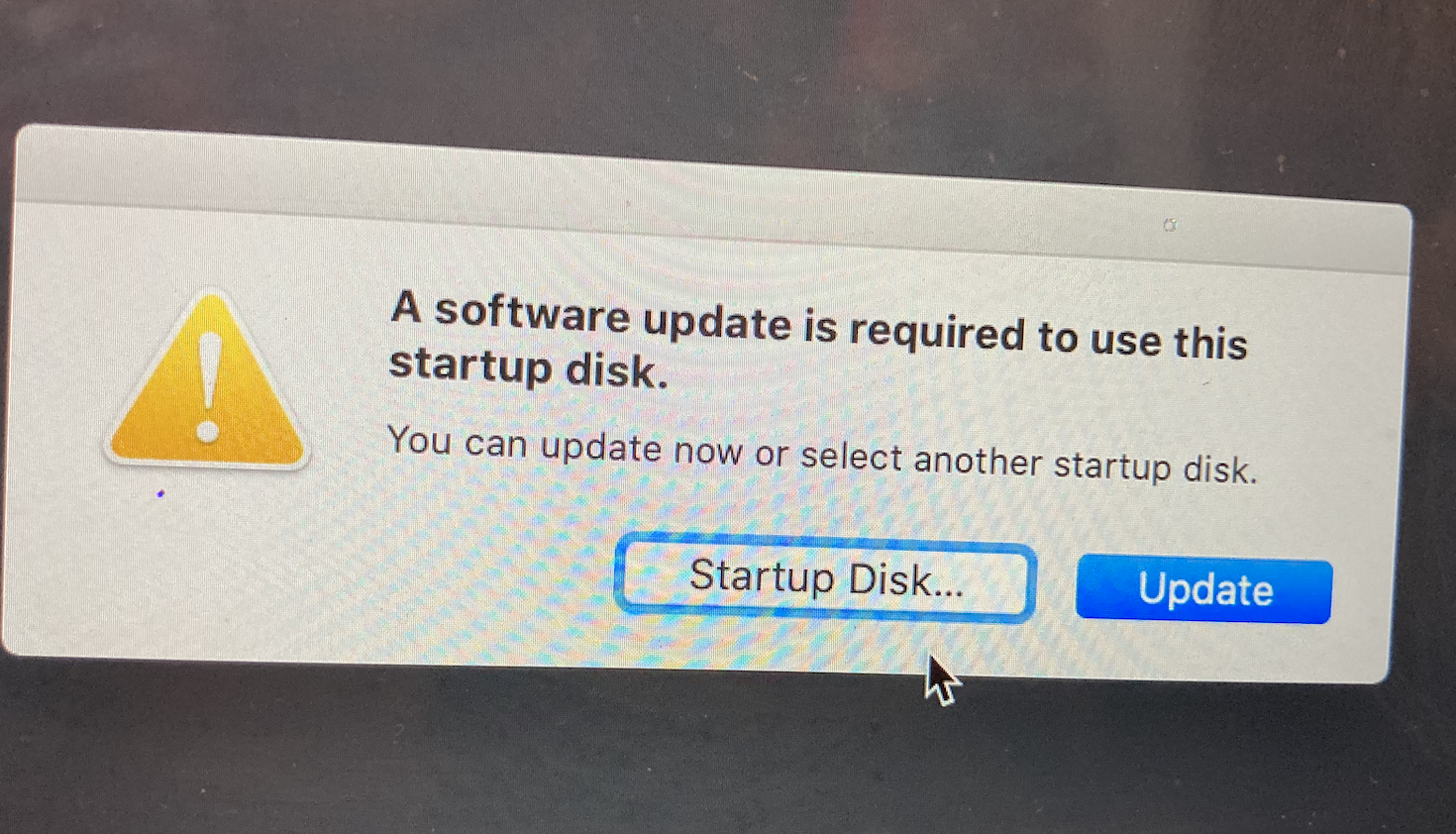Image resolution: width=1456 pixels, height=834 pixels.
Task: Click the dialog's gray title bar
Action: 713,198
